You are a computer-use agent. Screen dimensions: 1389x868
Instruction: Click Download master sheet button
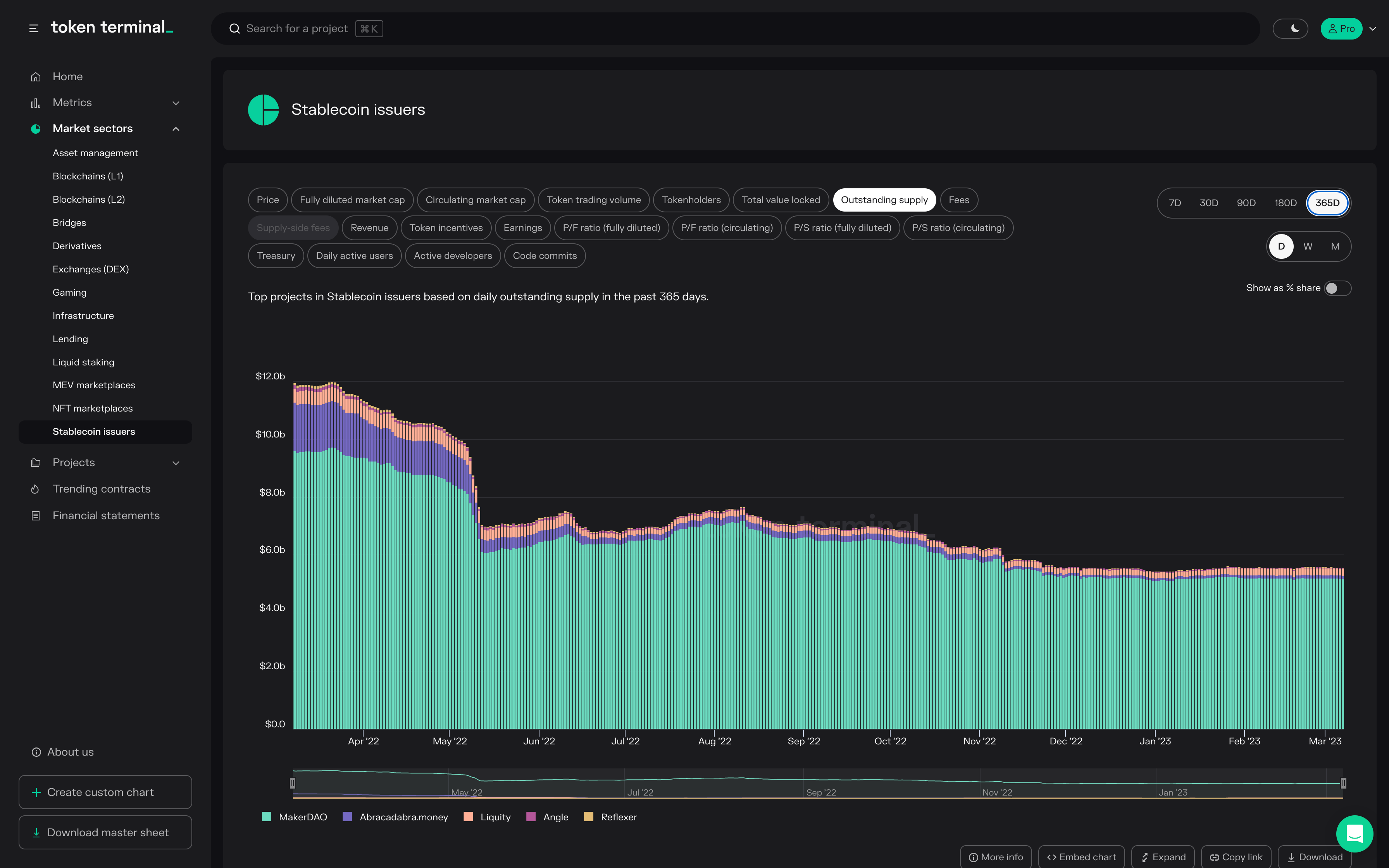point(106,832)
